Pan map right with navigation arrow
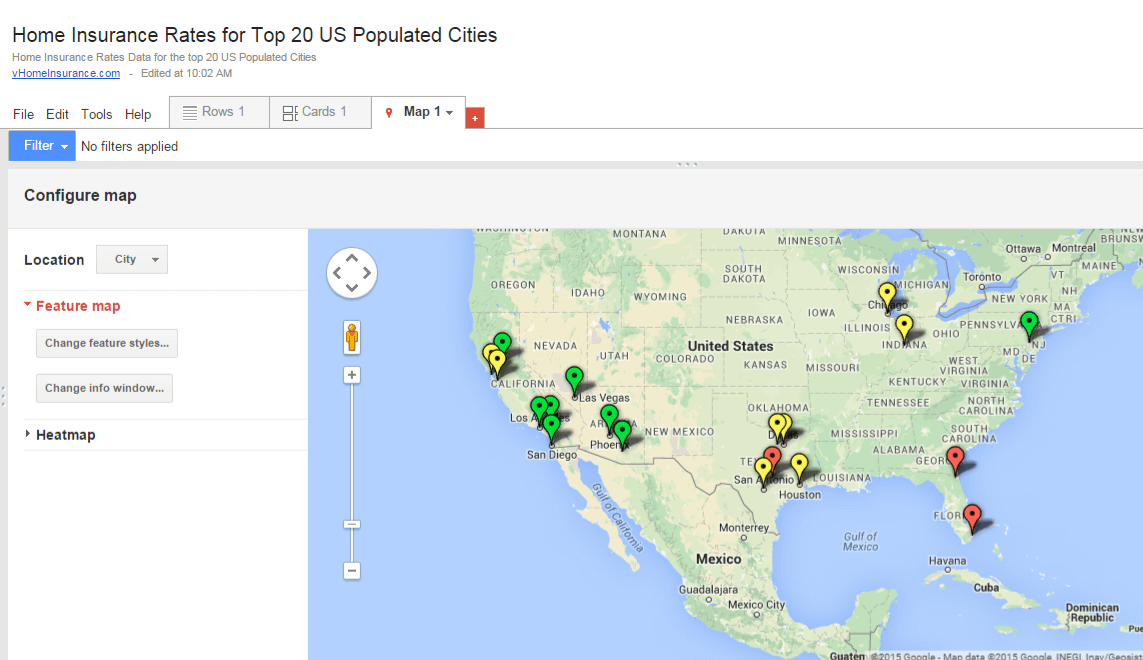The width and height of the screenshot is (1143, 660). [367, 273]
